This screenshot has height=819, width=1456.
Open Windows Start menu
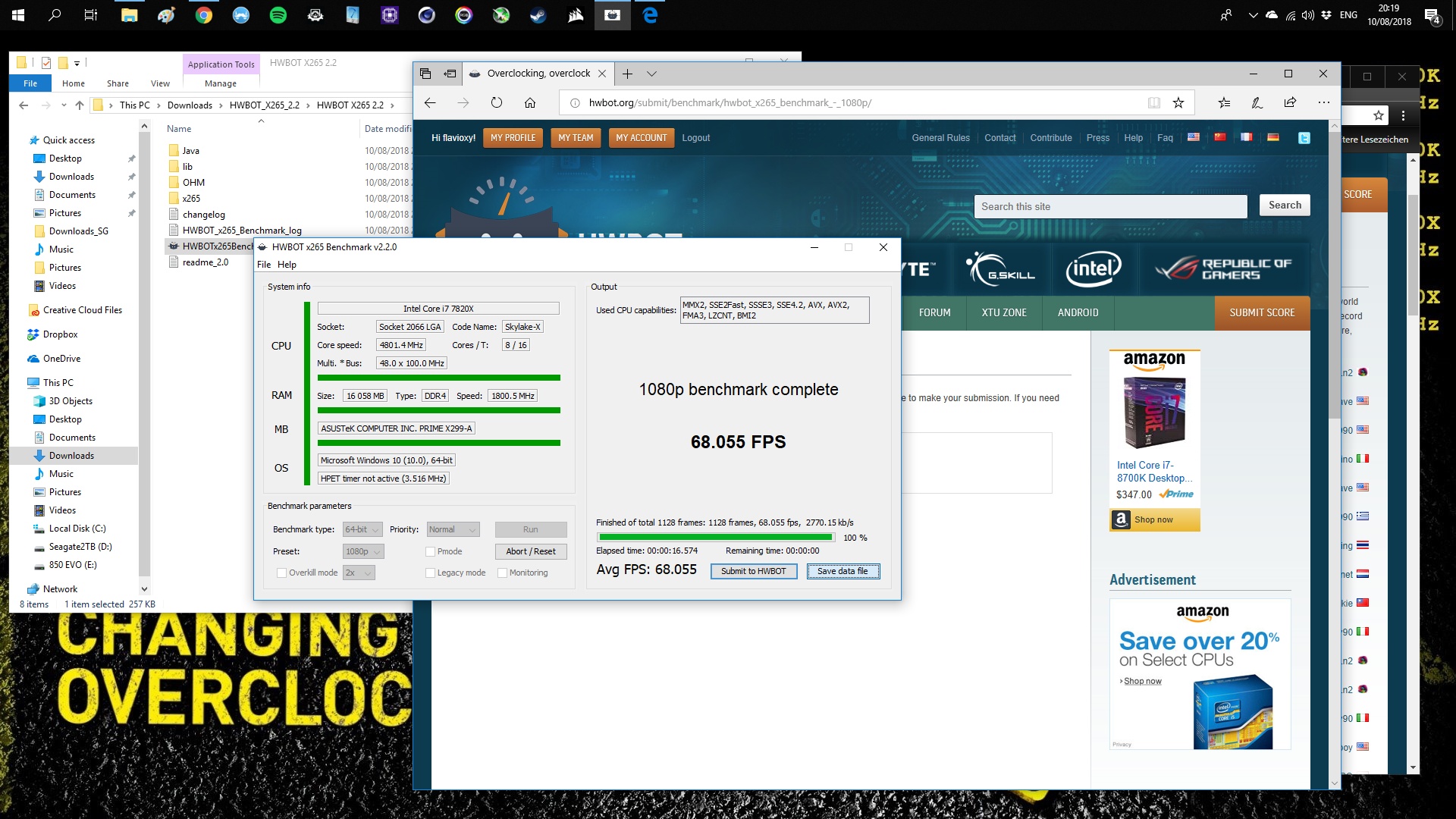click(x=18, y=15)
